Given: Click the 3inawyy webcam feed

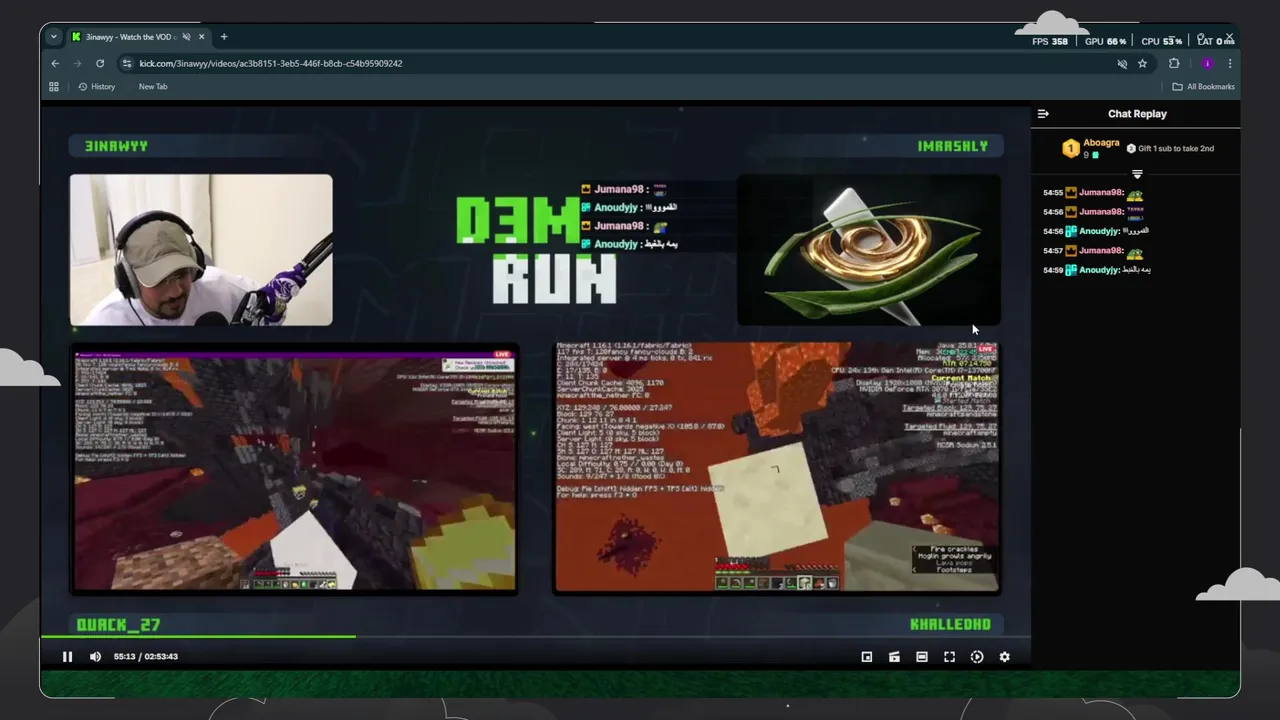Looking at the screenshot, I should (x=201, y=250).
